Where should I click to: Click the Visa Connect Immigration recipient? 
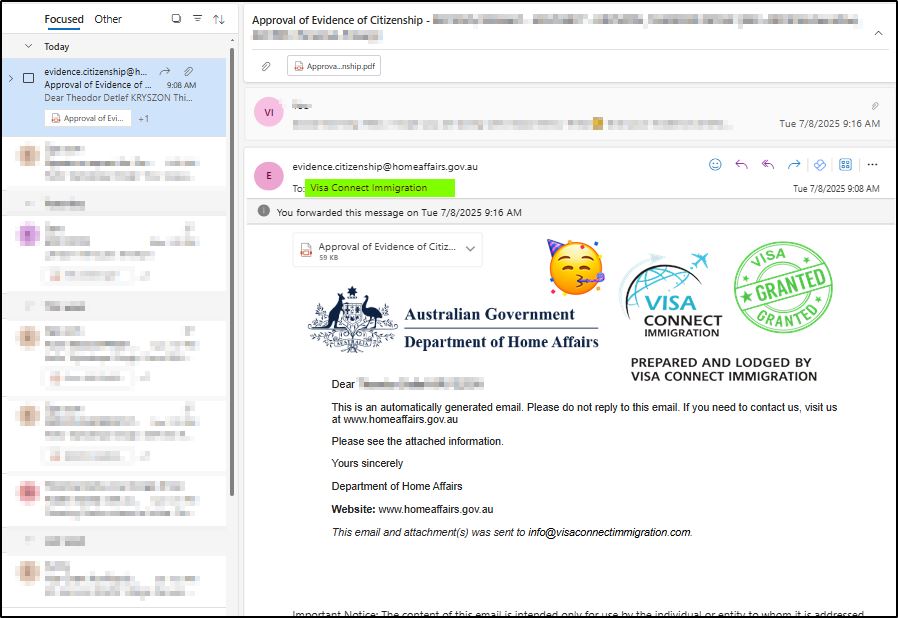[x=380, y=188]
